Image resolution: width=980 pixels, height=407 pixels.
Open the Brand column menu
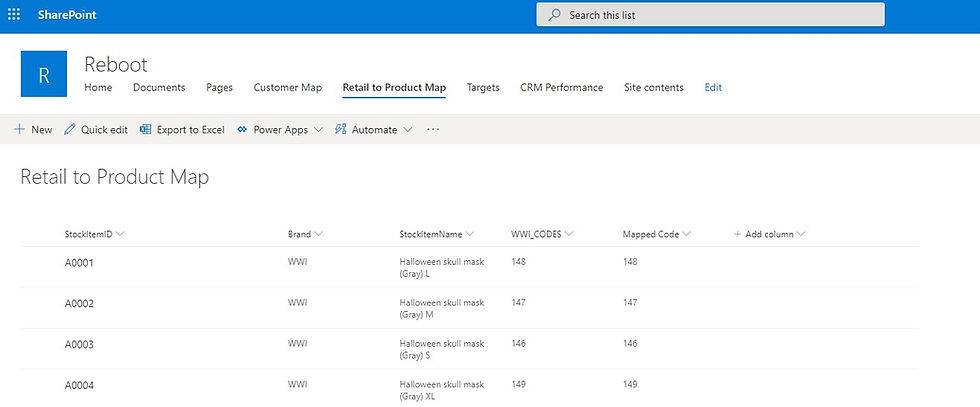coord(319,234)
